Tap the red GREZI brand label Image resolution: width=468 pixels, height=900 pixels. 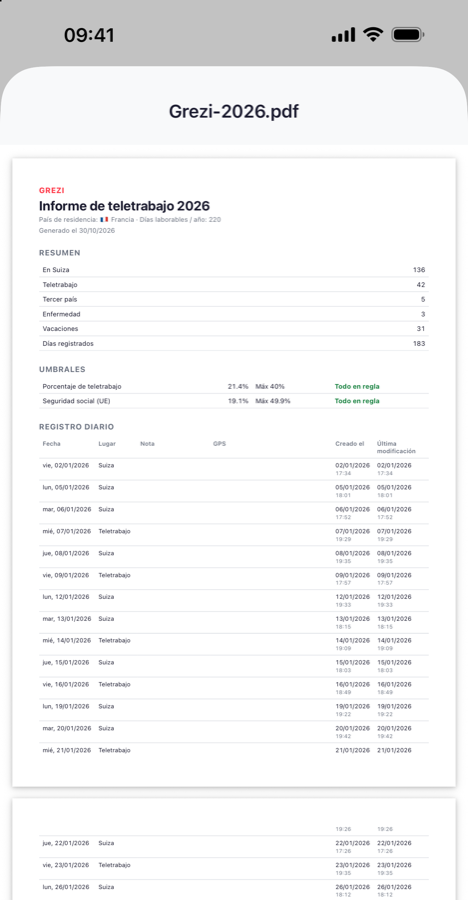tap(52, 191)
